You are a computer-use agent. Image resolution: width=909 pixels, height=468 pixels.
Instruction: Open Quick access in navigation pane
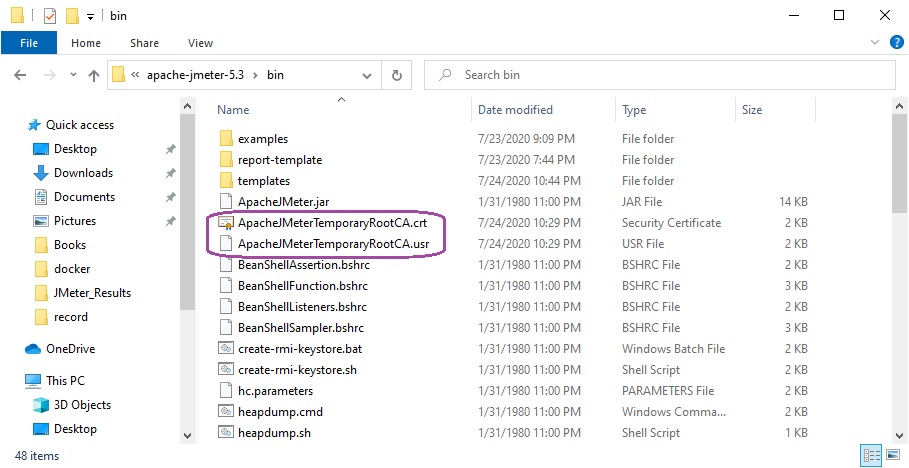click(x=79, y=125)
